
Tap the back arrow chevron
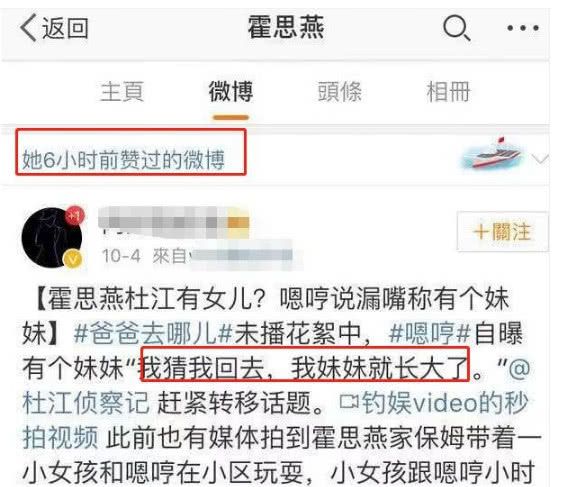[x=28, y=28]
